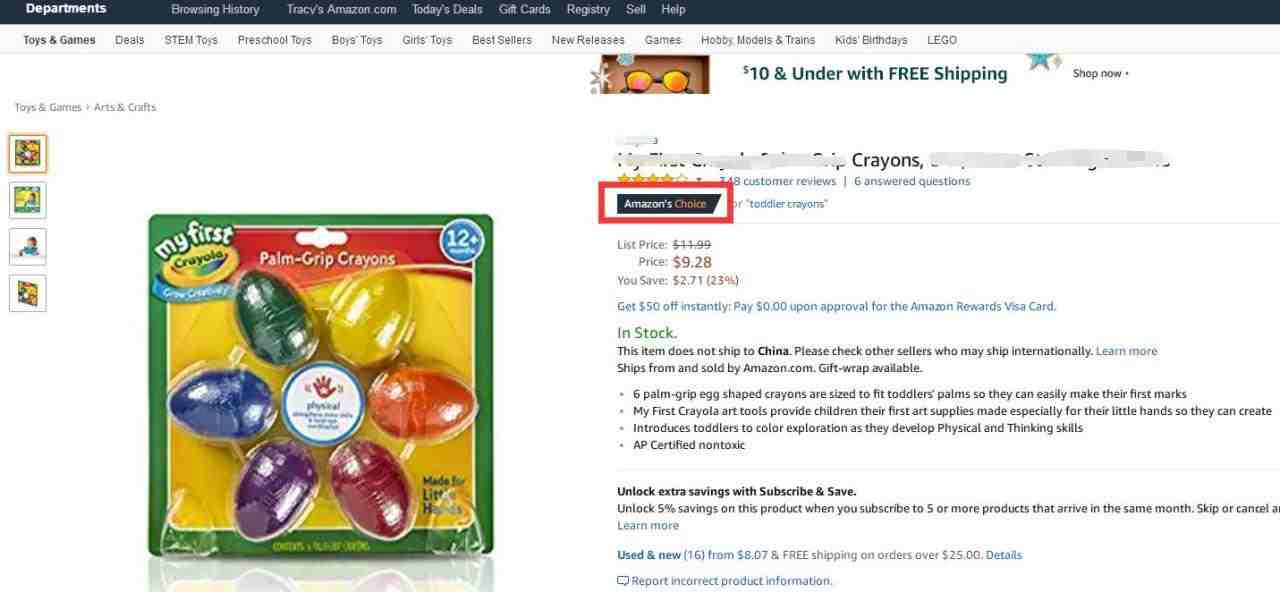Image resolution: width=1280 pixels, height=592 pixels.
Task: View the 6 answered questions
Action: pyautogui.click(x=912, y=181)
